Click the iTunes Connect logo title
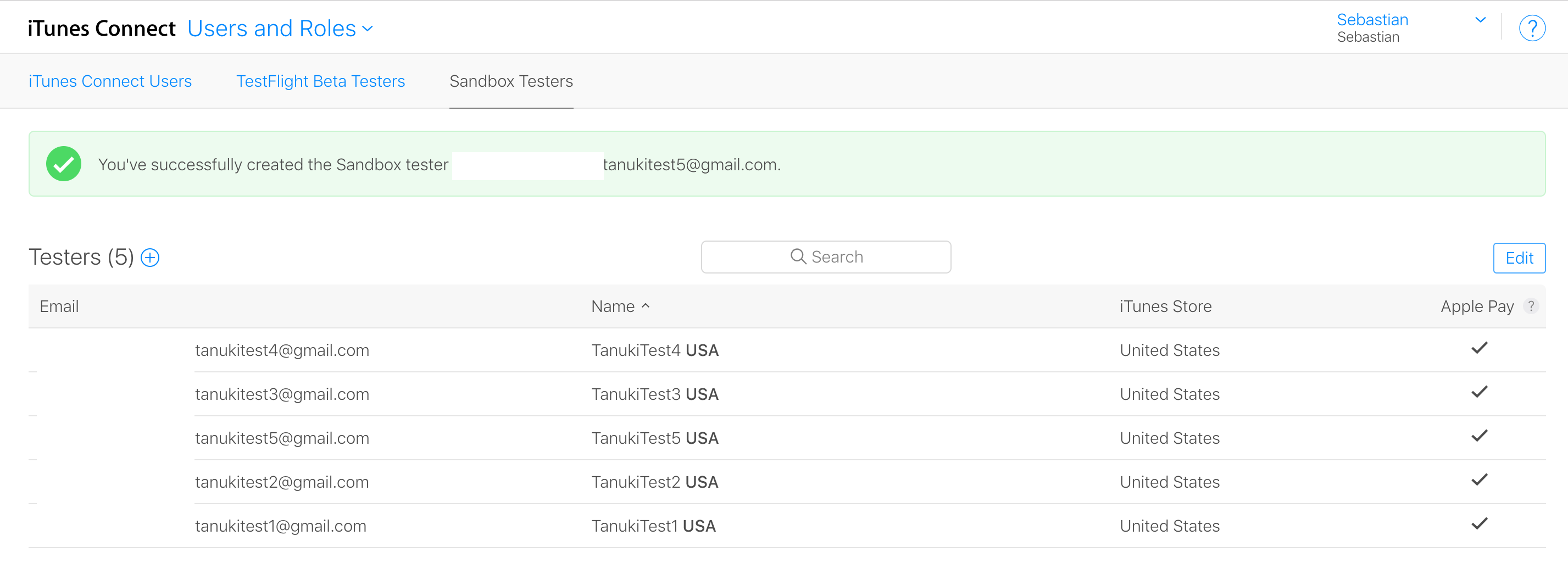The image size is (1568, 569). (102, 29)
